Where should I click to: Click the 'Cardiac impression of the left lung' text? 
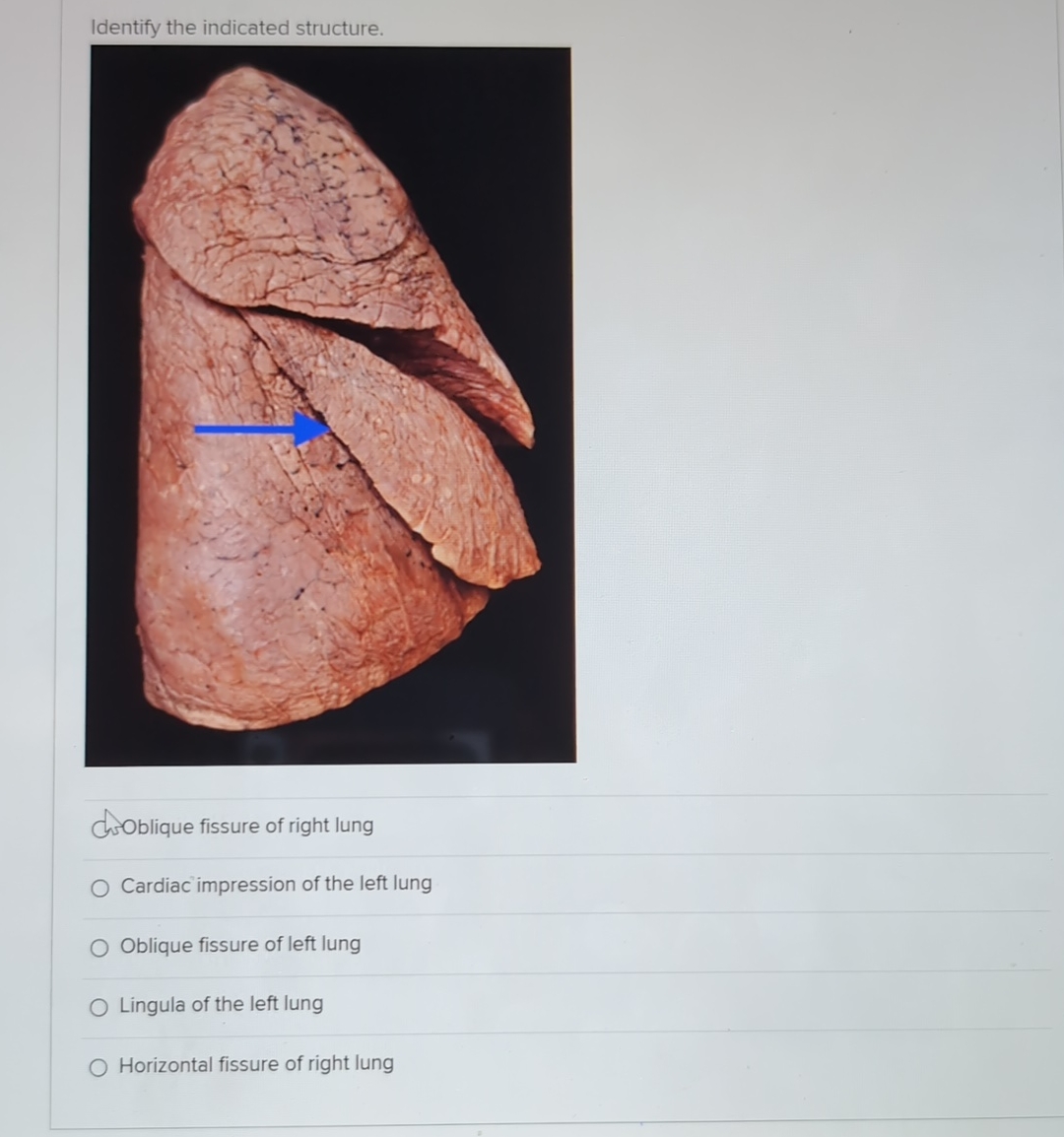pos(276,885)
